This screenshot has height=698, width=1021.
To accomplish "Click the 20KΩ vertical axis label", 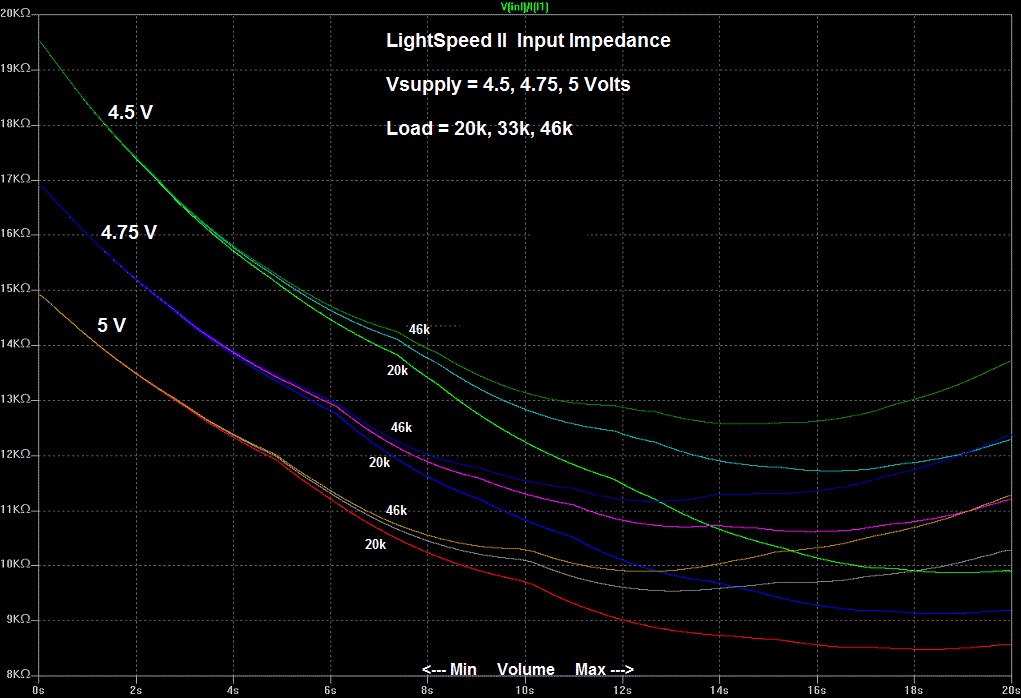I will pyautogui.click(x=15, y=12).
